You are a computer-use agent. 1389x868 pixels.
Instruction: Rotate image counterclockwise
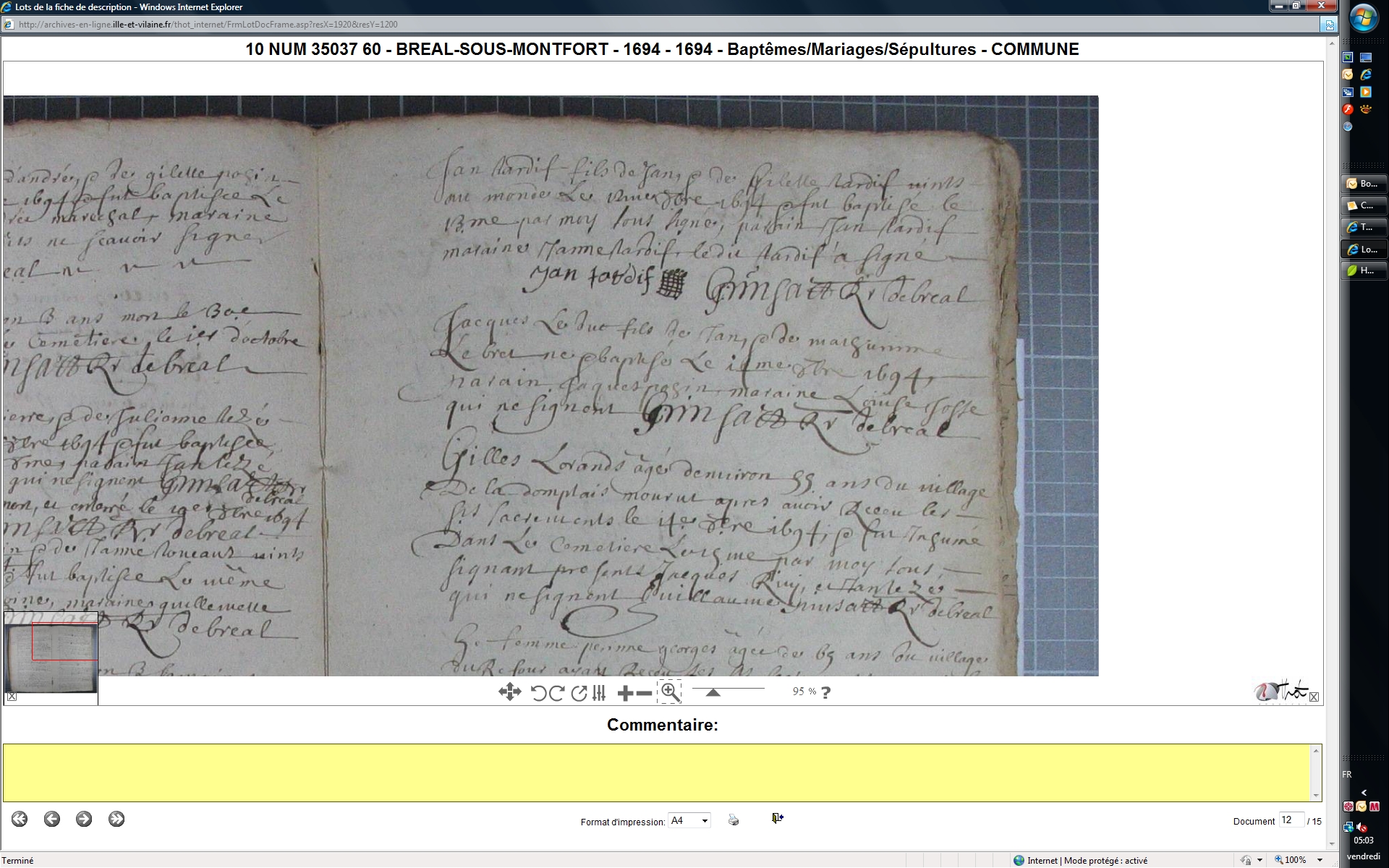point(538,693)
